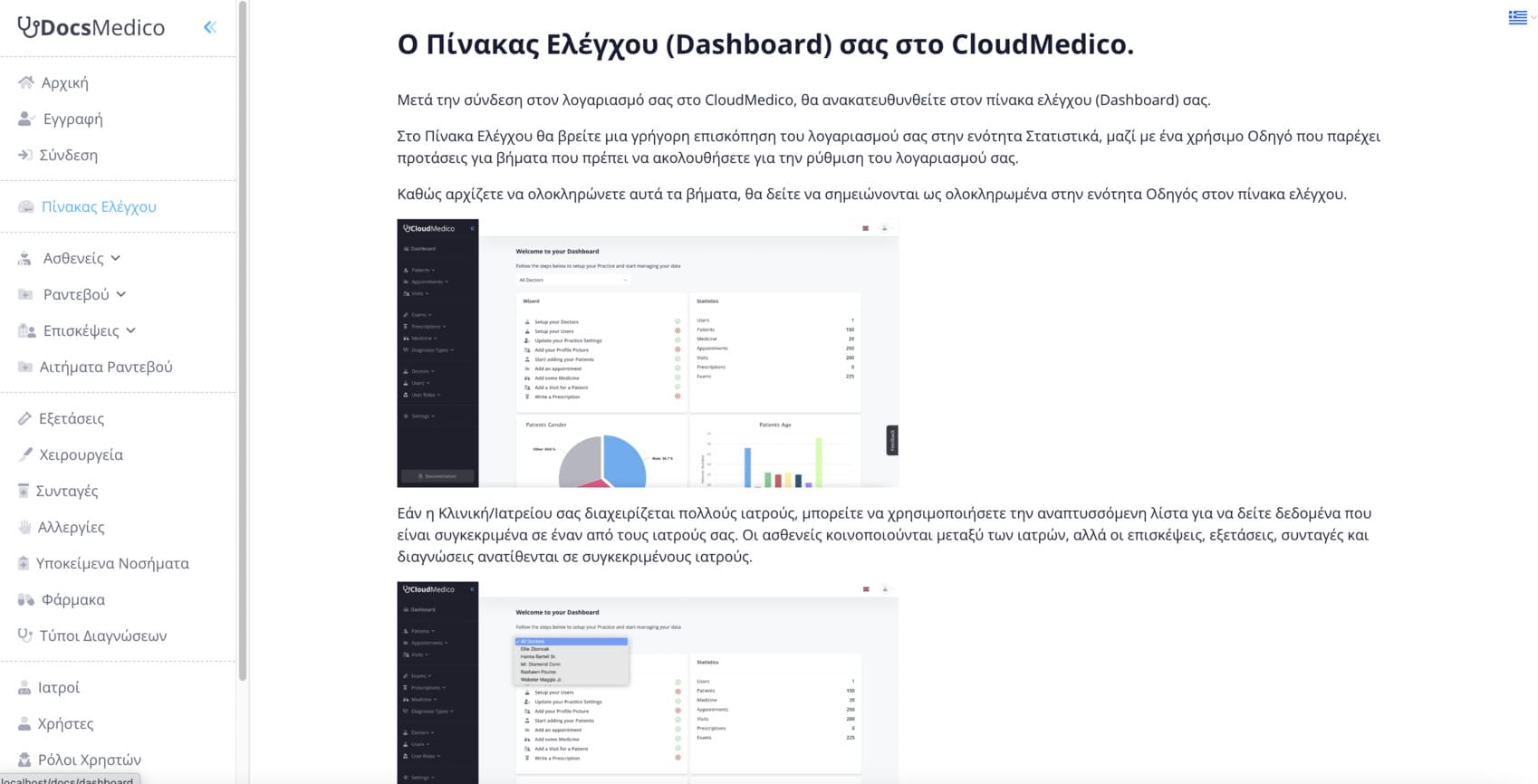Open the first dashboard screenshot thumbnail
The width and height of the screenshot is (1538, 784).
pyautogui.click(x=648, y=353)
